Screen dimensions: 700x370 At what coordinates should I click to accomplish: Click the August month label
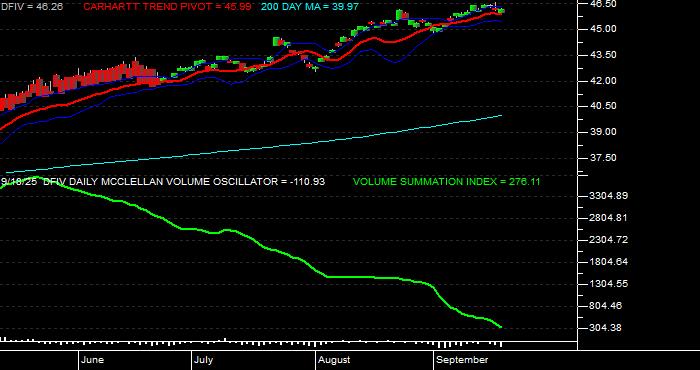click(x=335, y=360)
